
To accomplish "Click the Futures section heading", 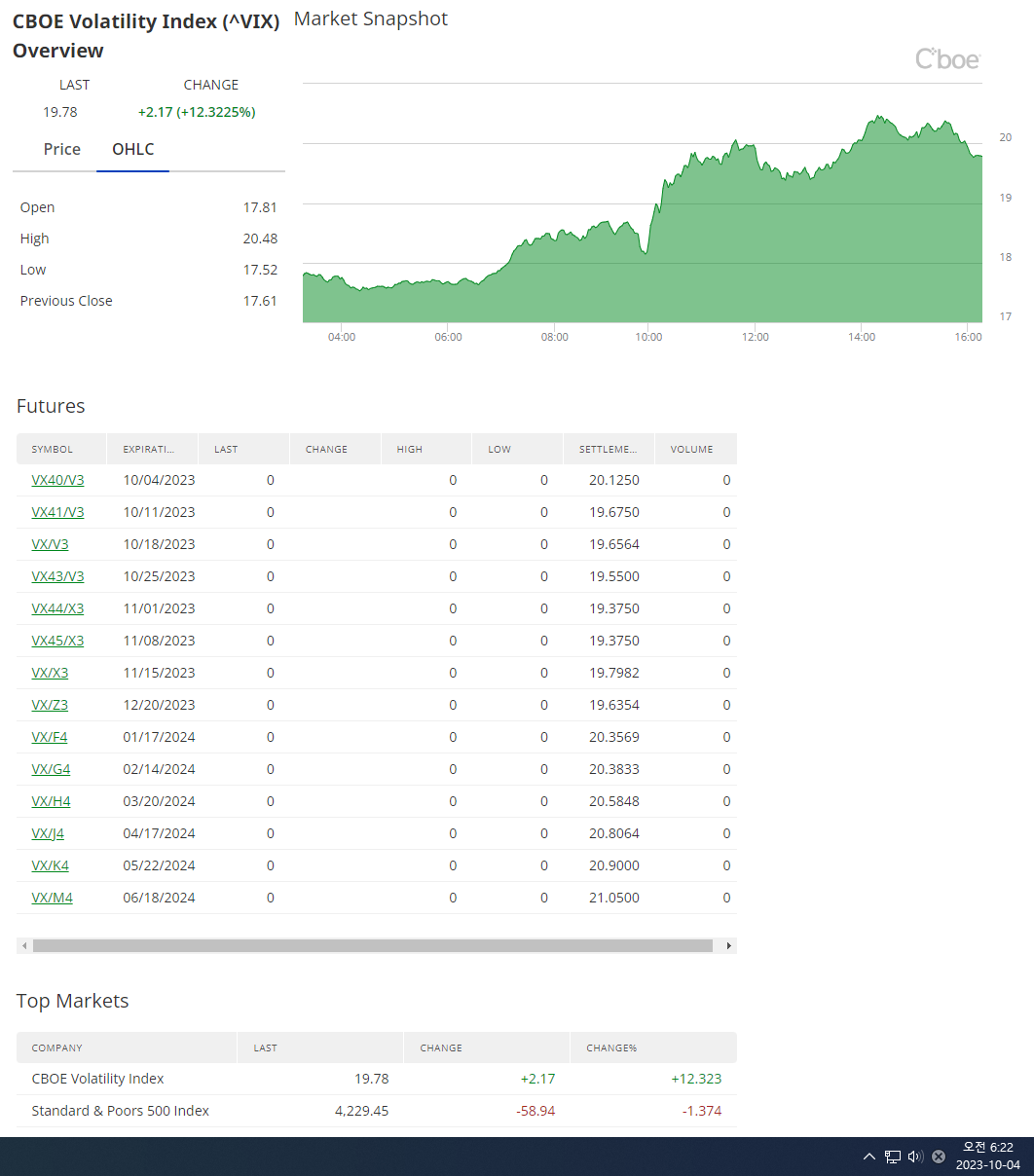I will (51, 406).
